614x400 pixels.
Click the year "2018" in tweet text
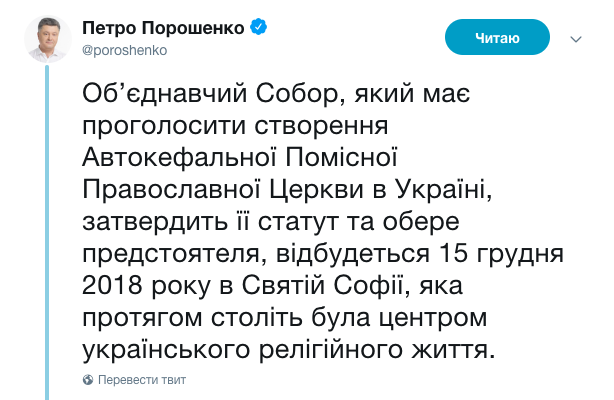[x=114, y=284]
